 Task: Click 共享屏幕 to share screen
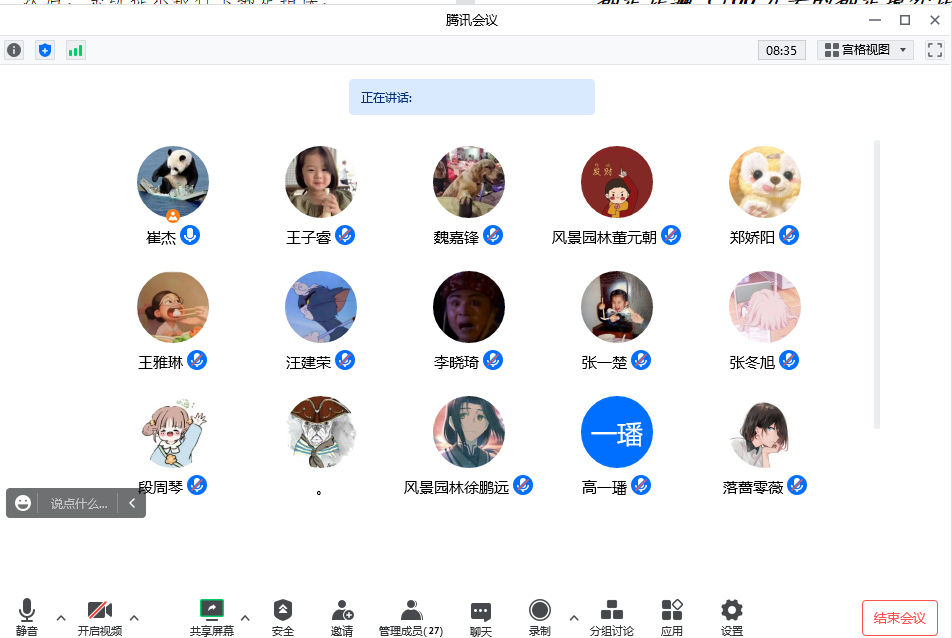212,617
